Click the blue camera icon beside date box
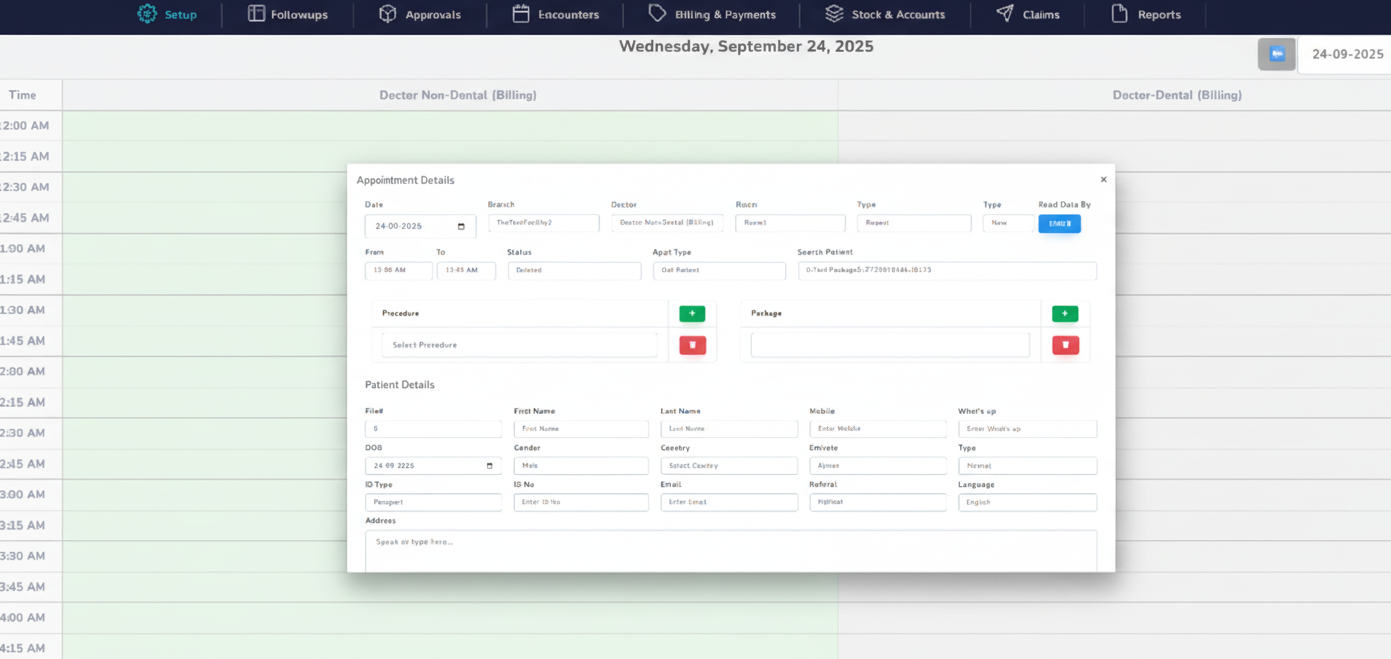Image resolution: width=1391 pixels, height=659 pixels. click(x=1276, y=54)
